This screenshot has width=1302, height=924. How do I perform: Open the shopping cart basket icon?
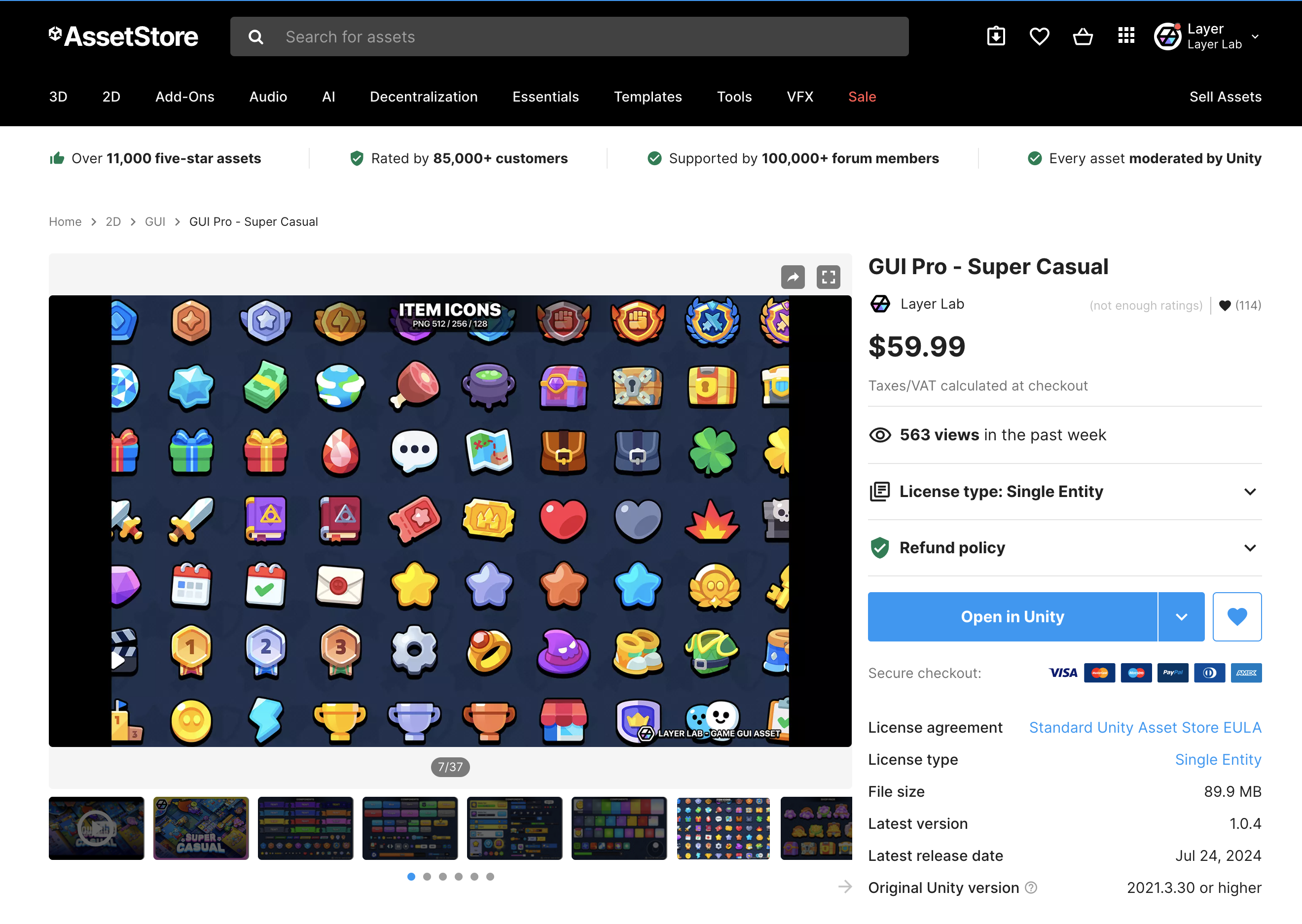(x=1083, y=36)
